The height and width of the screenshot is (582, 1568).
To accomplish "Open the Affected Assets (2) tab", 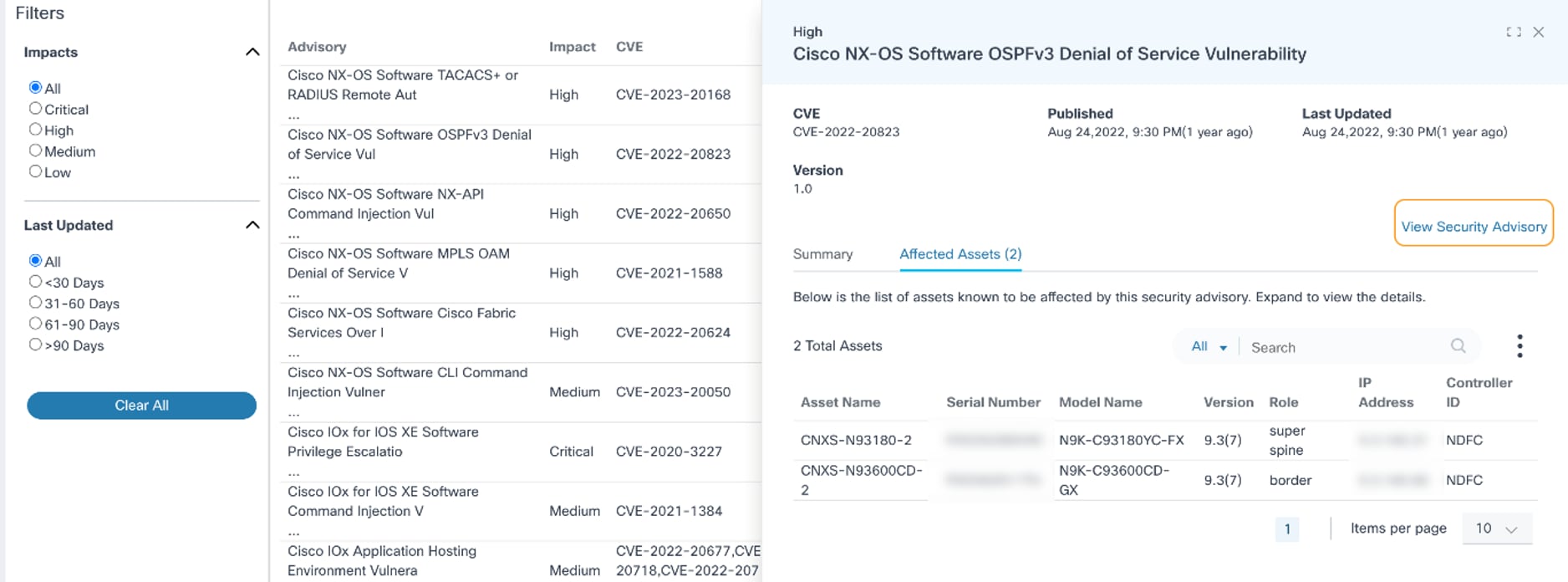I will (960, 254).
